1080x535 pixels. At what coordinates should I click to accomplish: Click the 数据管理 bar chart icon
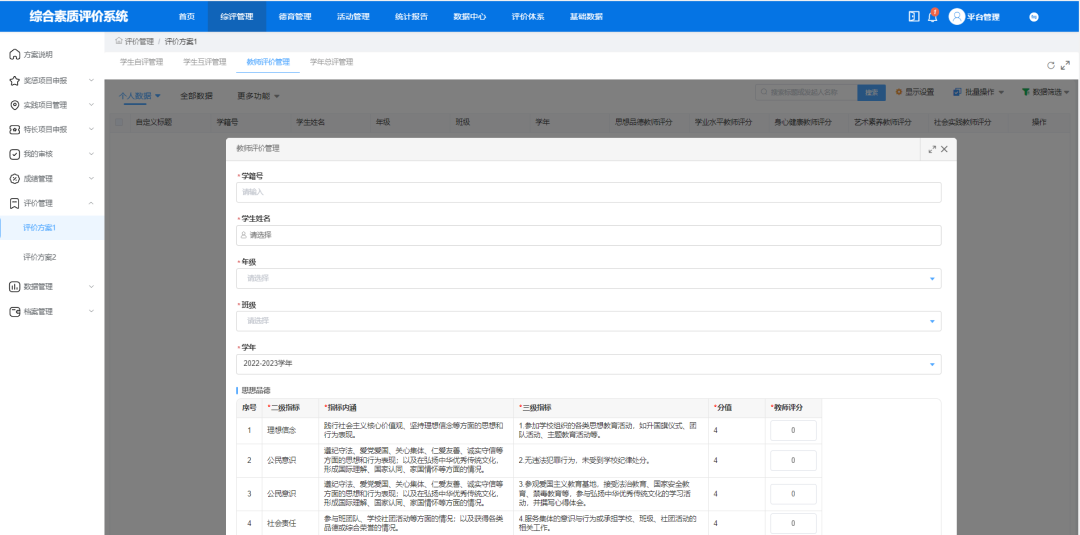coord(14,287)
